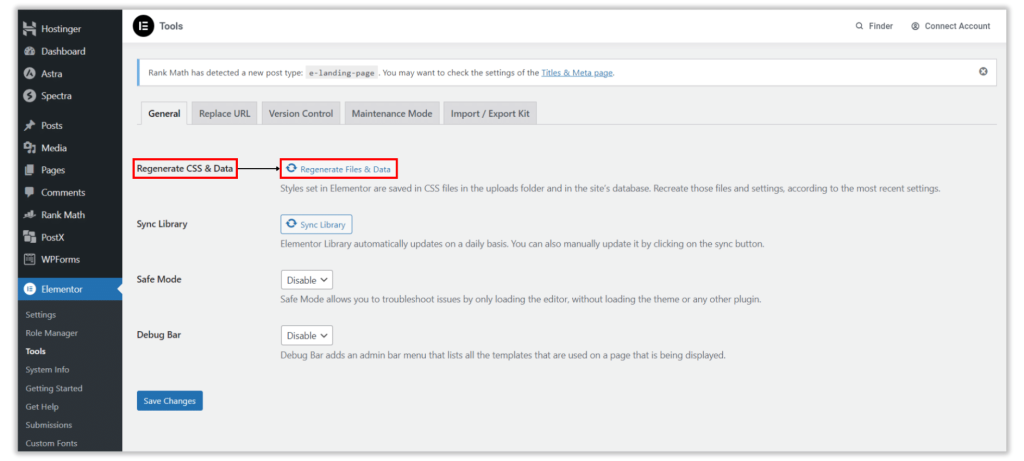Click the Finder magnifier icon

859,26
